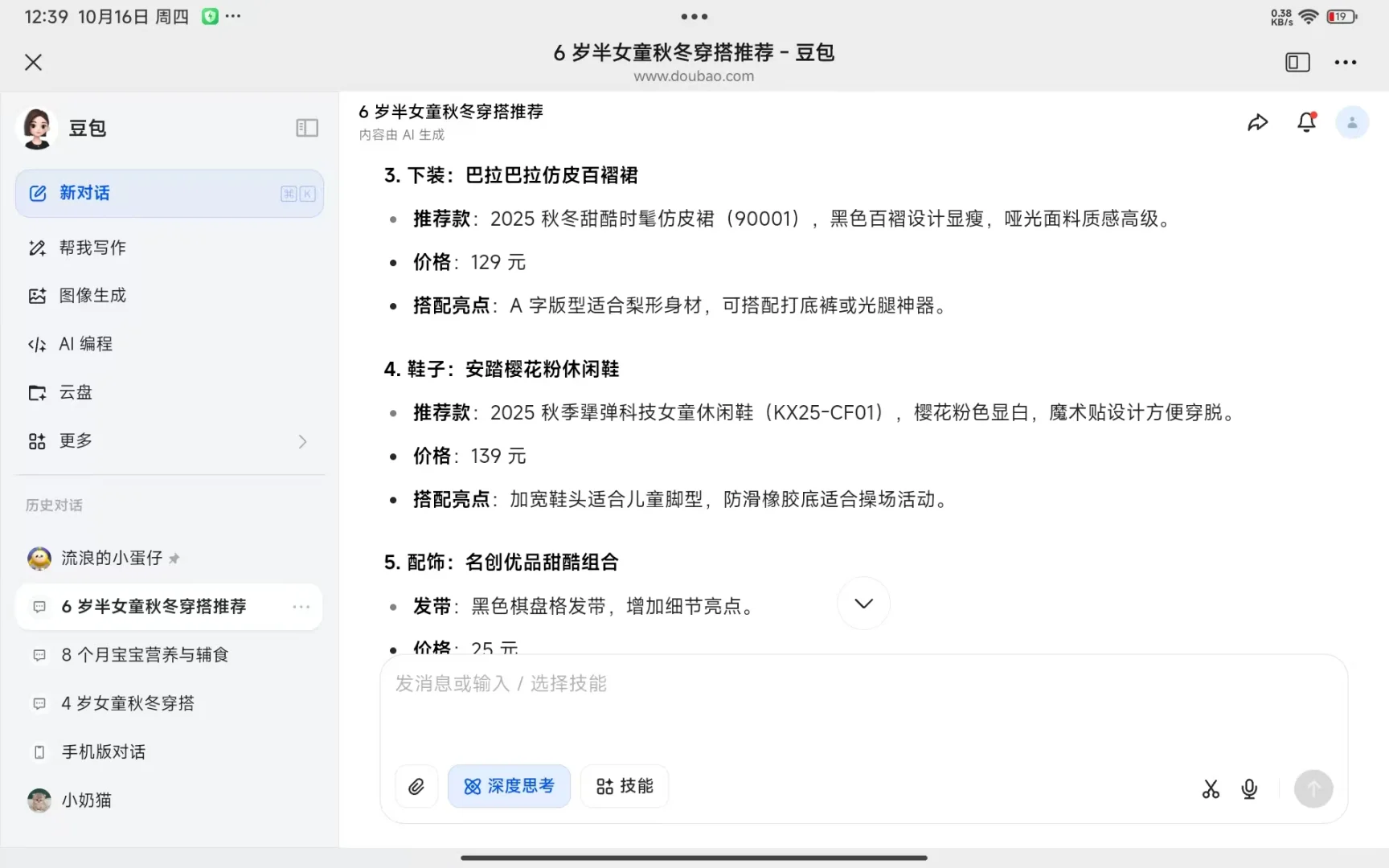The width and height of the screenshot is (1389, 868).
Task: Open 云盘 cloud drive
Action: [x=170, y=392]
